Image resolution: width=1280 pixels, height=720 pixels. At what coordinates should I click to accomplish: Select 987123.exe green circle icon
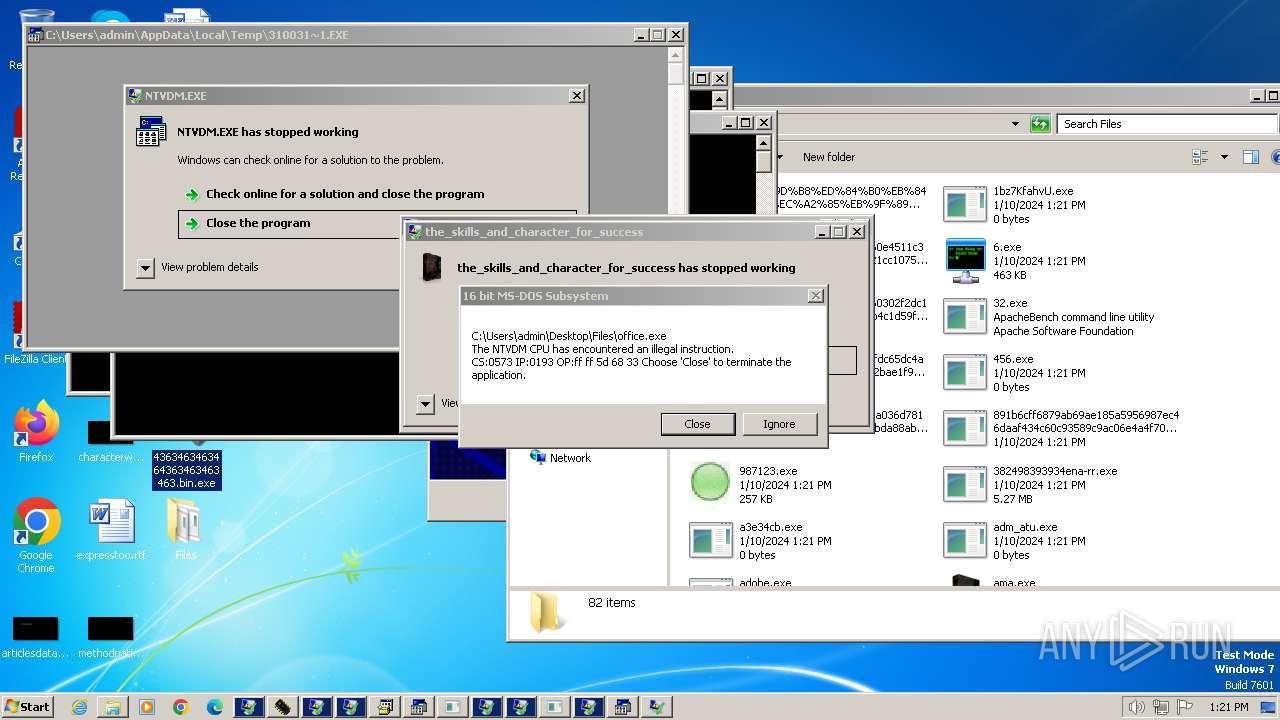tap(711, 484)
